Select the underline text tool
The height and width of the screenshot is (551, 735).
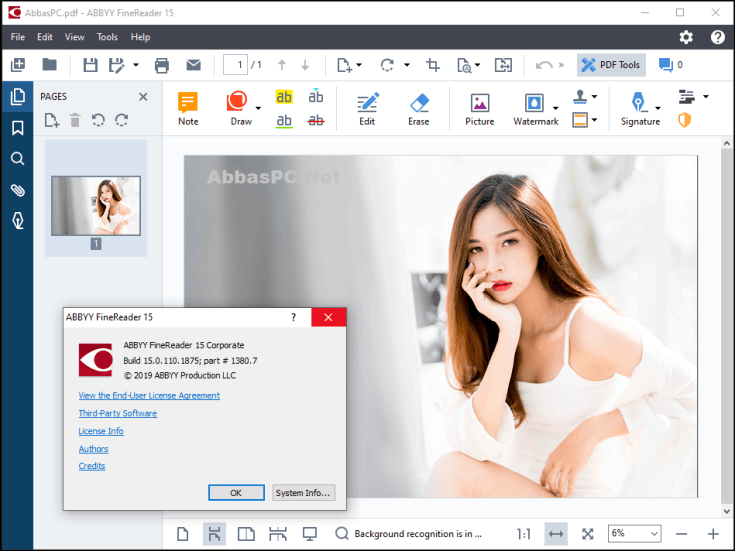coord(284,121)
